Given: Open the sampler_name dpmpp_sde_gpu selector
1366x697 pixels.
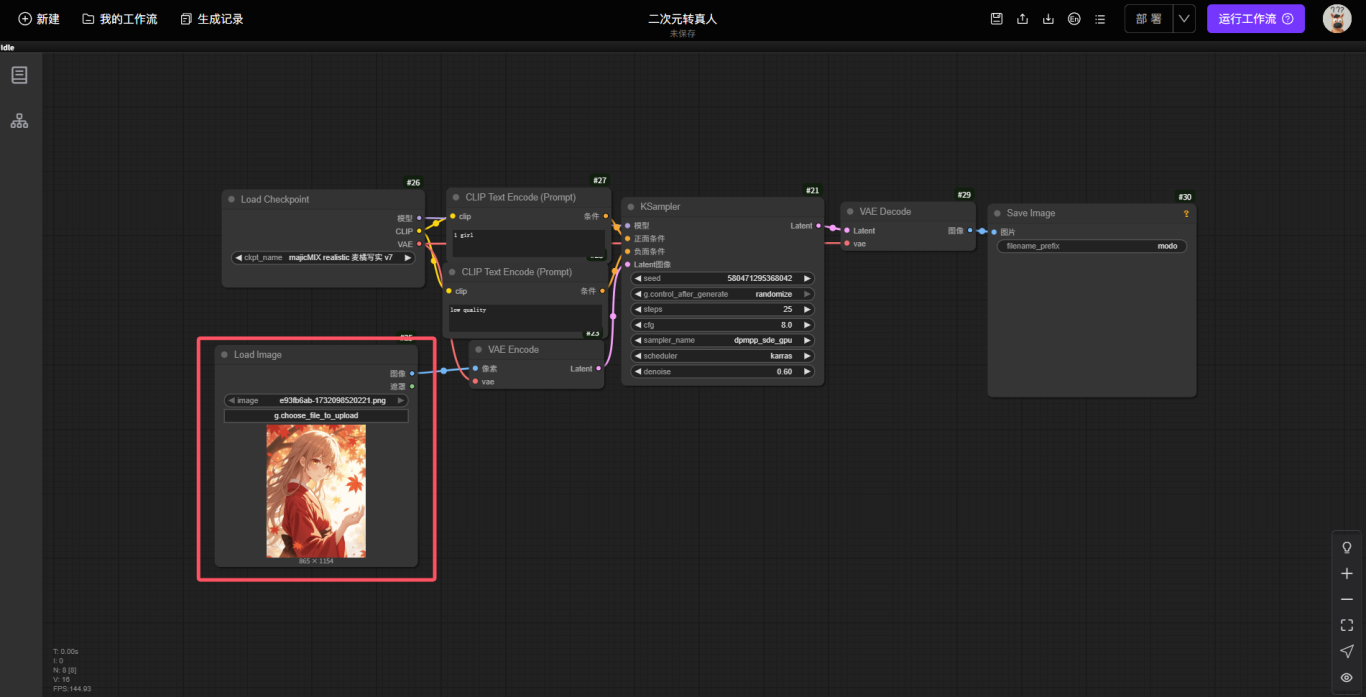Looking at the screenshot, I should [723, 340].
